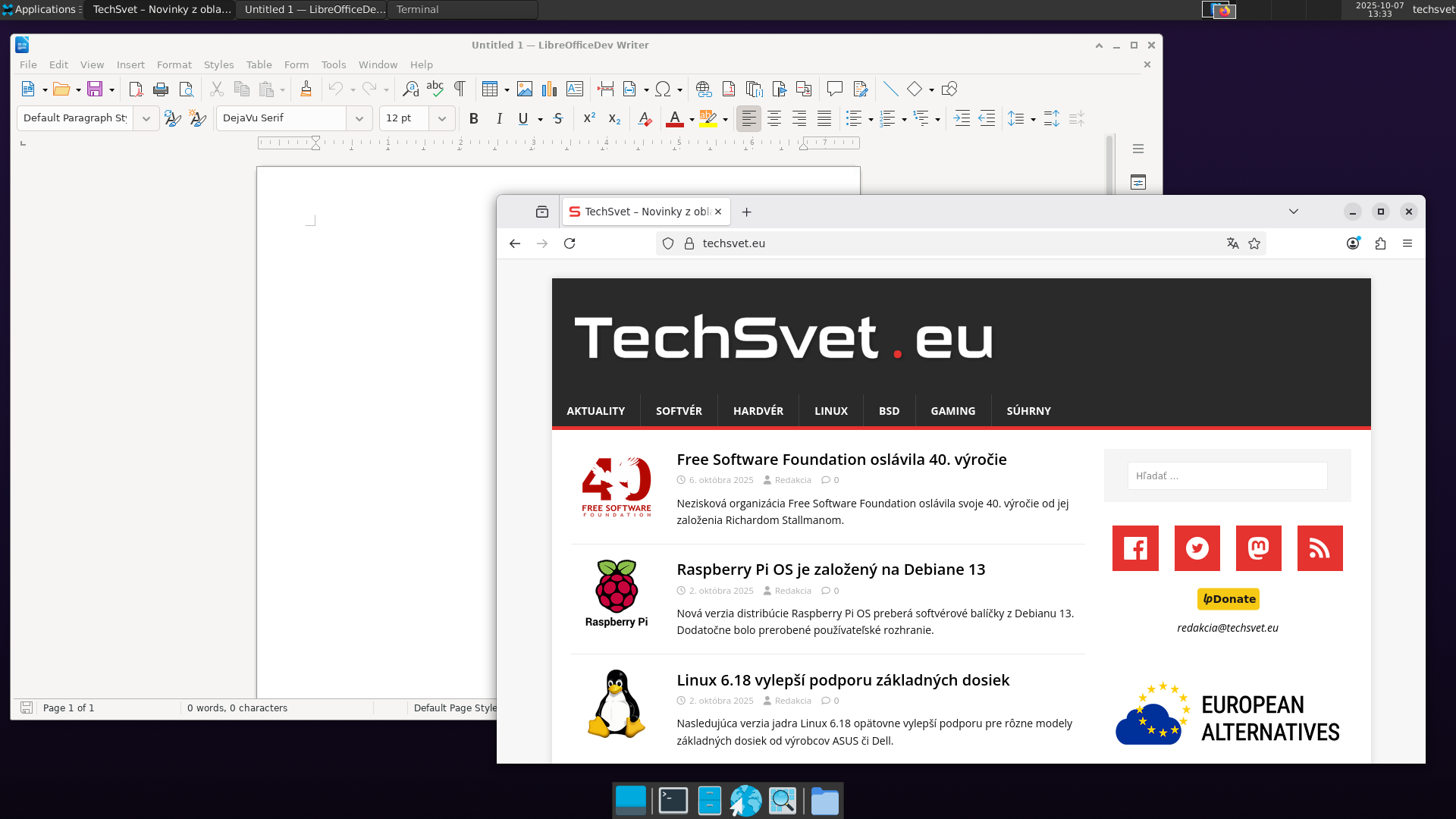Open the LINUX navigation tab on TechSvet

point(830,411)
